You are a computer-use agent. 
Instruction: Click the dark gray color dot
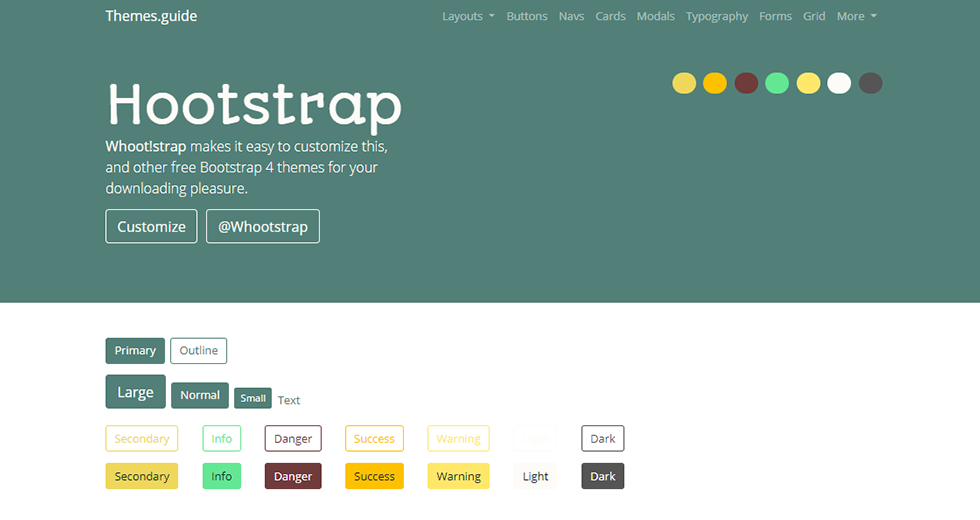click(870, 83)
